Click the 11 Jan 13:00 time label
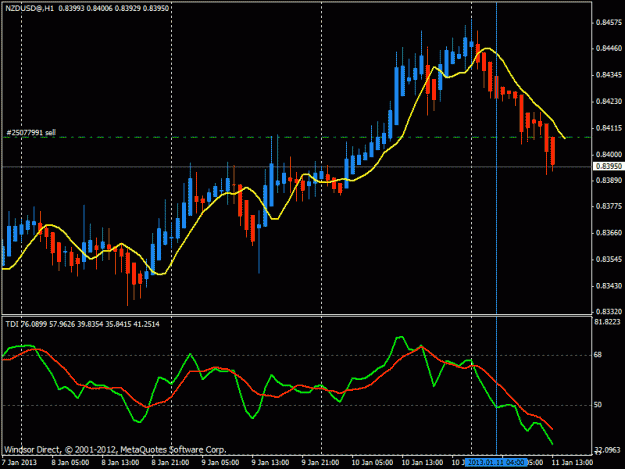Image resolution: width=625 pixels, height=469 pixels. pyautogui.click(x=572, y=462)
